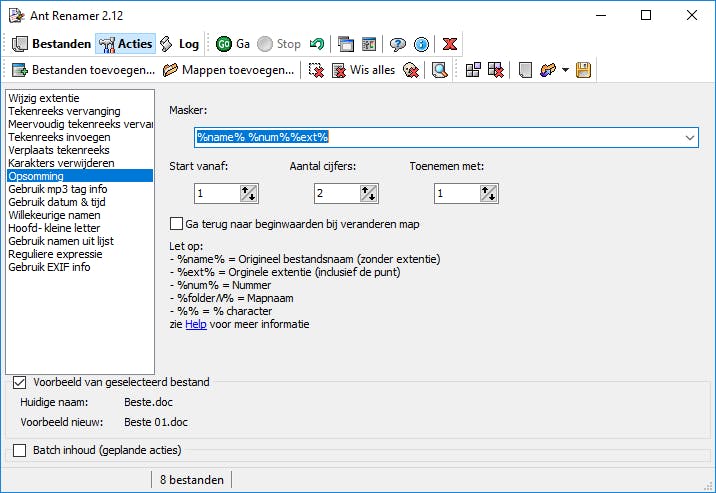The width and height of the screenshot is (716, 493).
Task: Select the Opsomming action
Action: 80,176
